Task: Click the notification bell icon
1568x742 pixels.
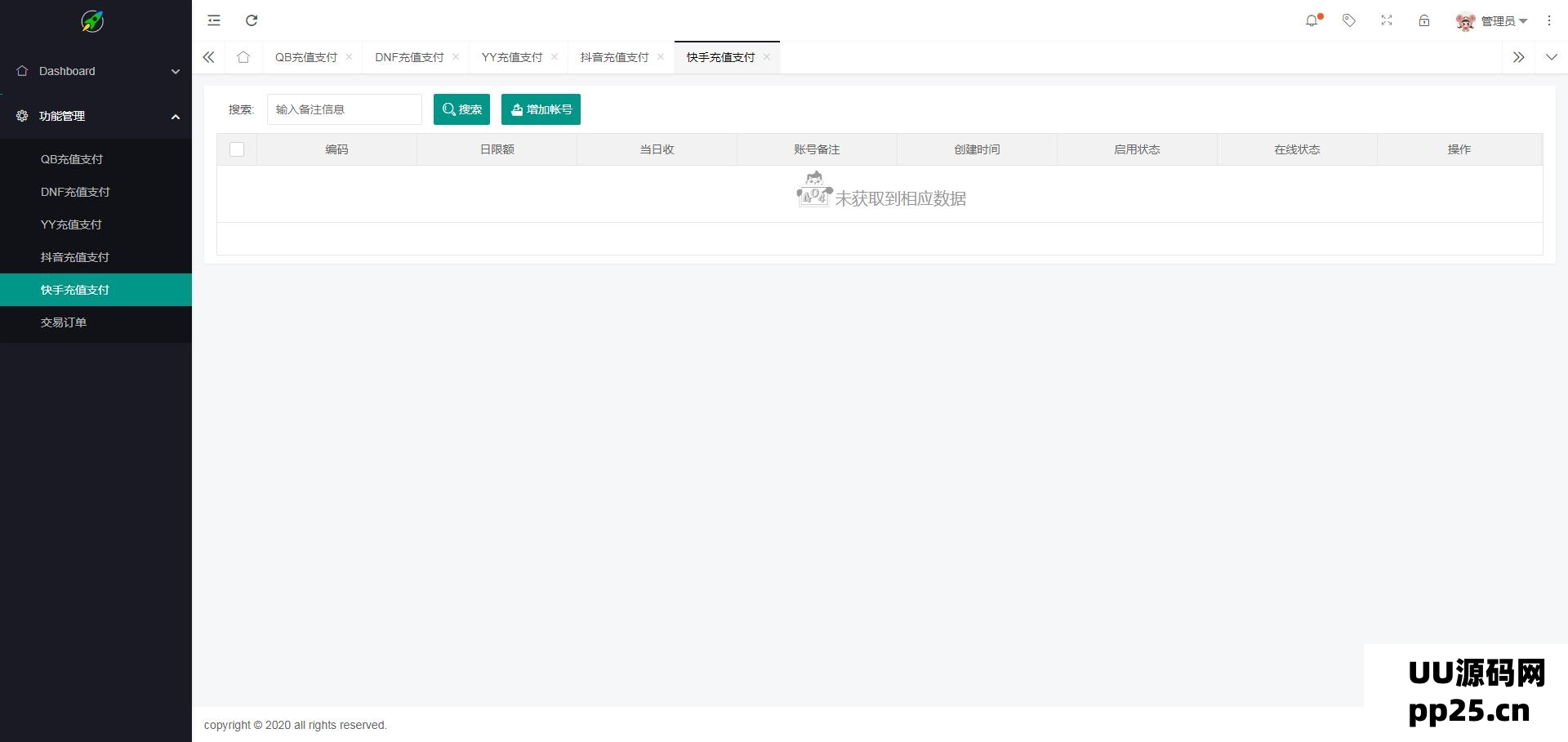Action: click(1312, 20)
